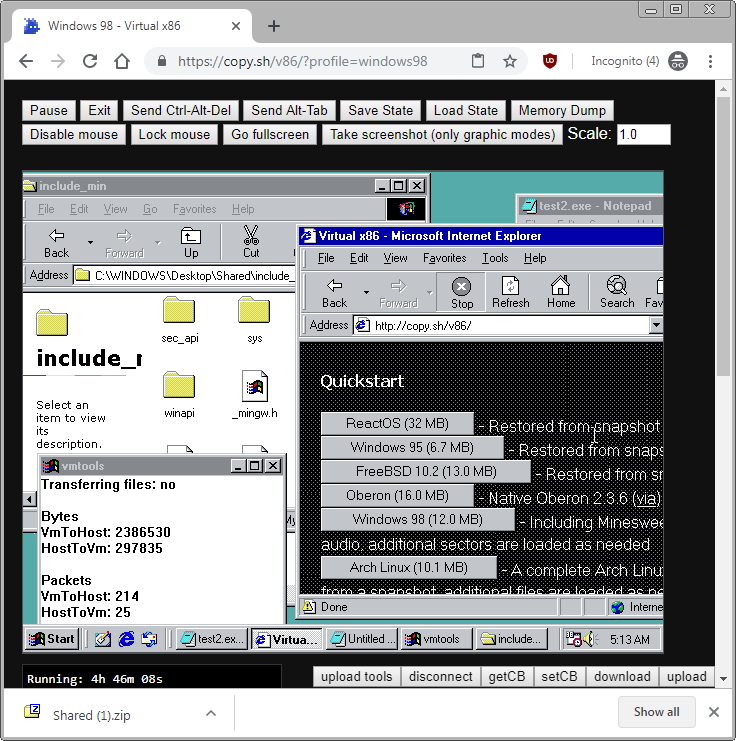Click the Lock mouse button
The height and width of the screenshot is (741, 736).
point(174,135)
